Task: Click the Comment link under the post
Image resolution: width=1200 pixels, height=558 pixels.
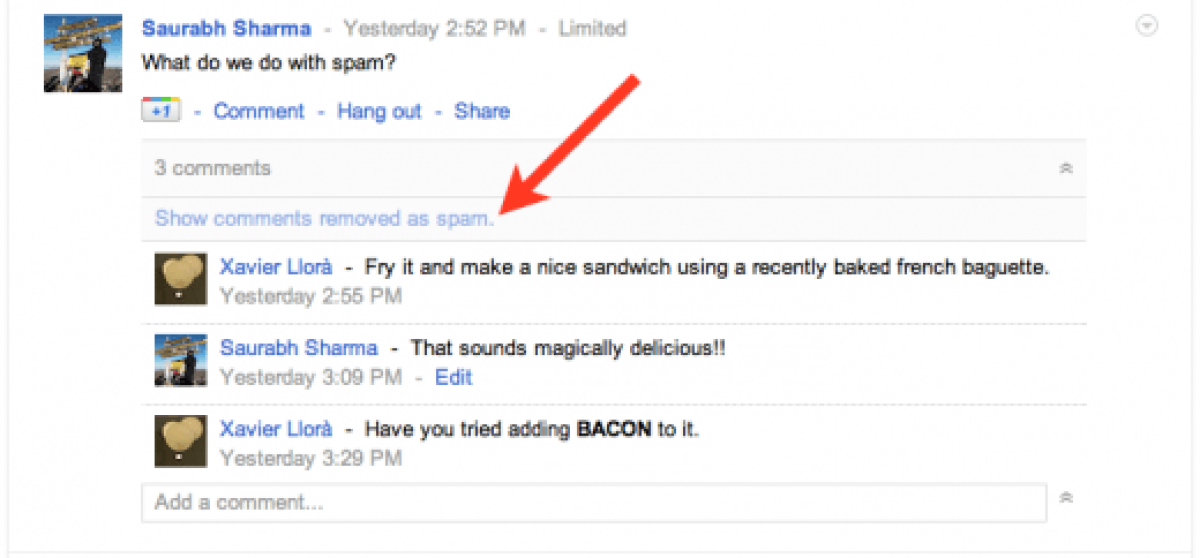Action: pyautogui.click(x=259, y=111)
